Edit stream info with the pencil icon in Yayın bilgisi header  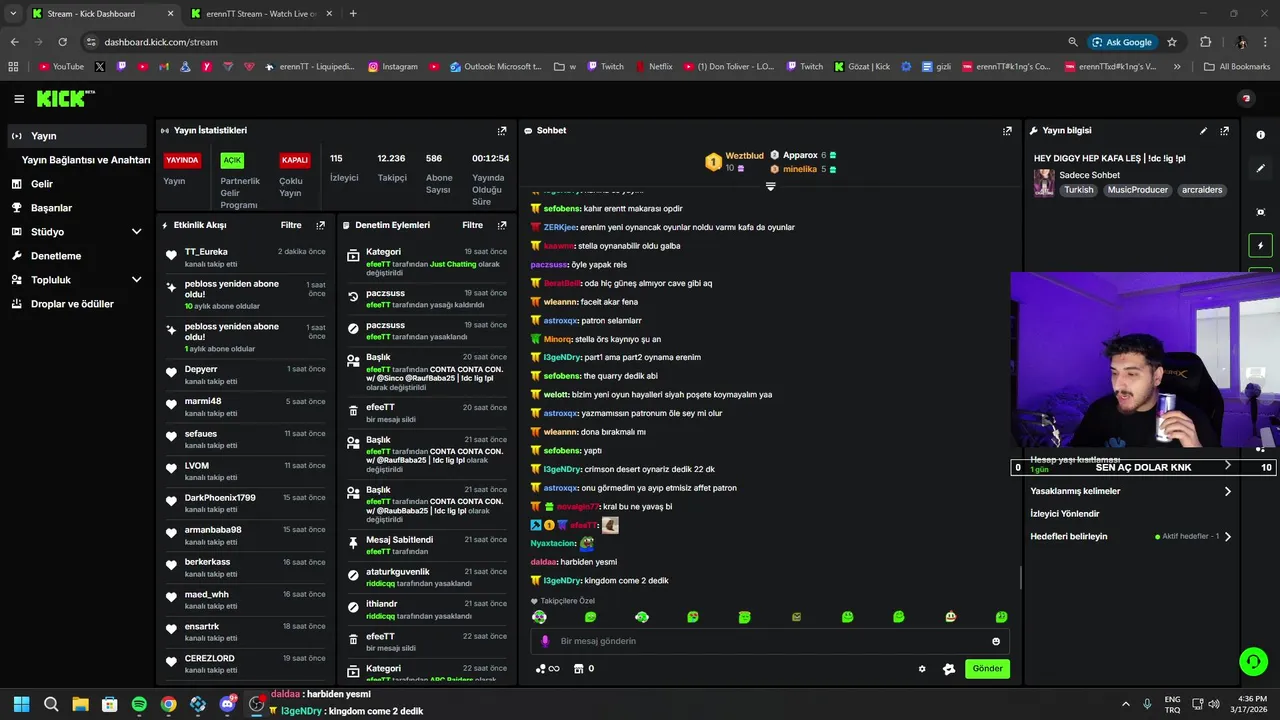pyautogui.click(x=1203, y=131)
